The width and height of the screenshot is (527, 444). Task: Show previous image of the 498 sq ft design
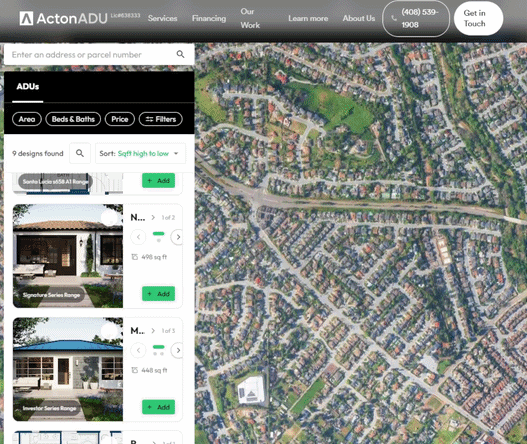click(x=138, y=237)
